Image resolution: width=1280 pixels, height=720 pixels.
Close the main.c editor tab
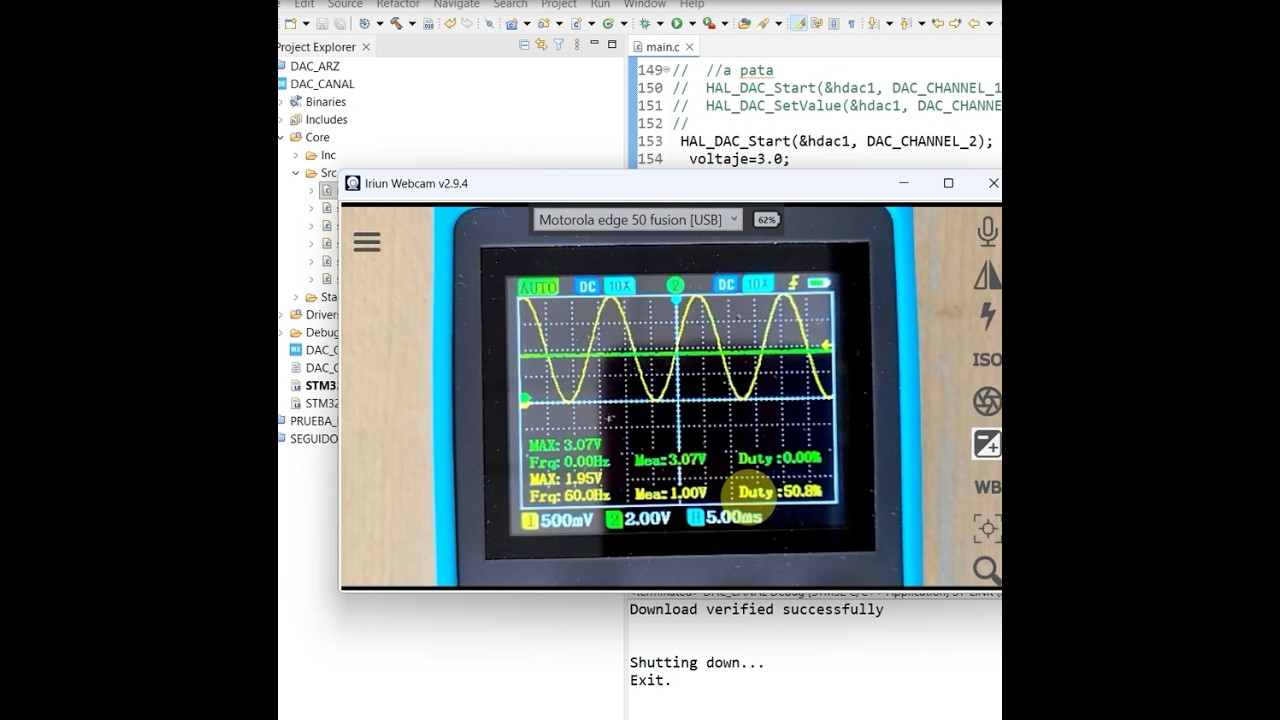[x=689, y=47]
